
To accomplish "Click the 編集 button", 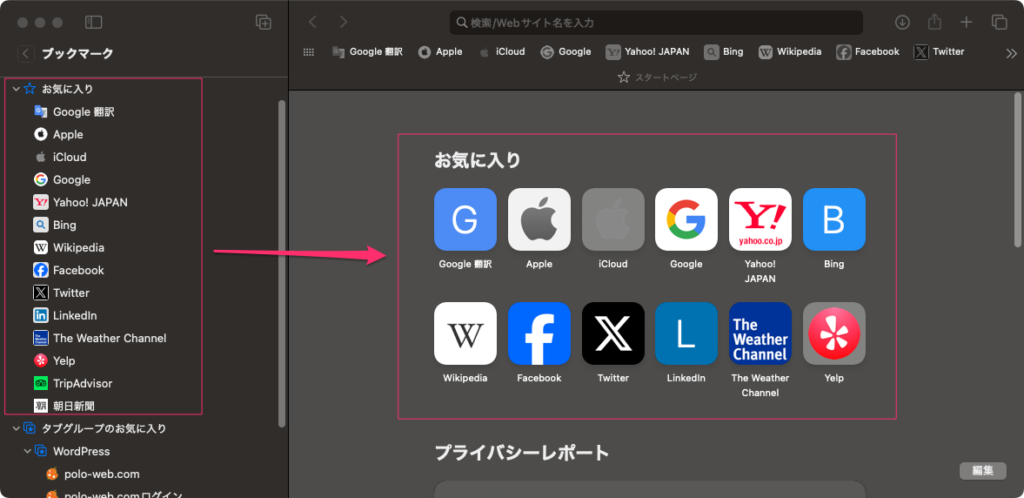I will pos(982,470).
